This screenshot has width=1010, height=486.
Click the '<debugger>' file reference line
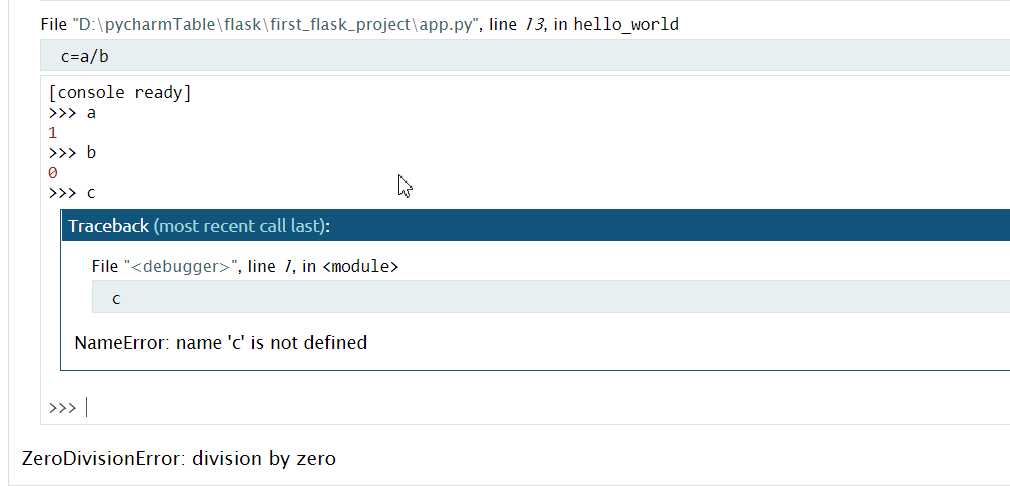(245, 266)
